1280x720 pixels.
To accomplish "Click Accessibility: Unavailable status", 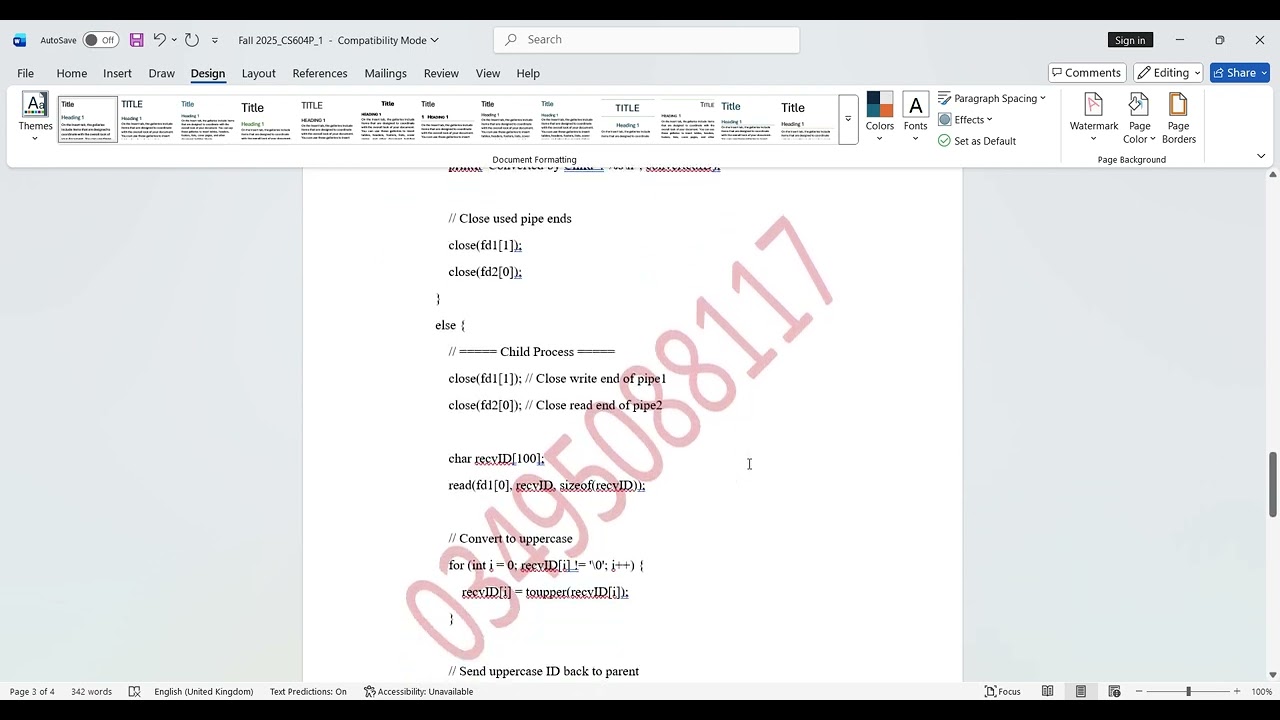I will (418, 691).
